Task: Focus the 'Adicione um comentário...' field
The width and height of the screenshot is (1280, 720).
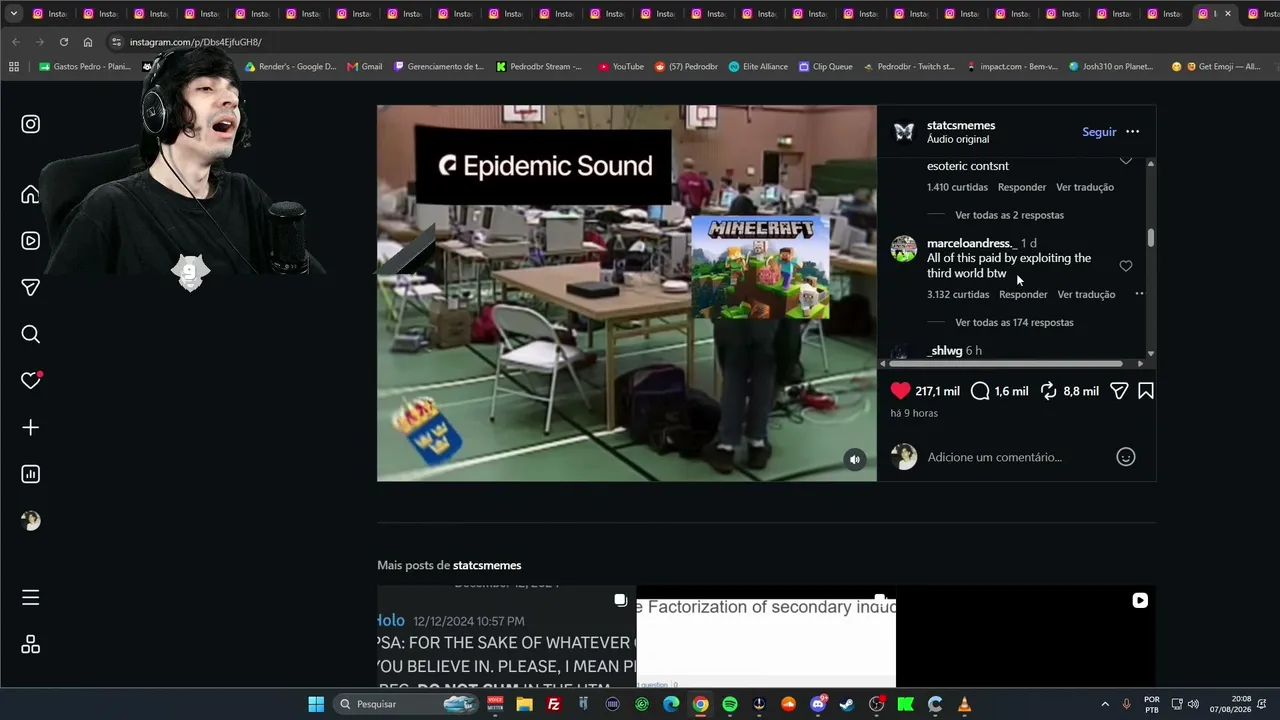Action: (1017, 457)
